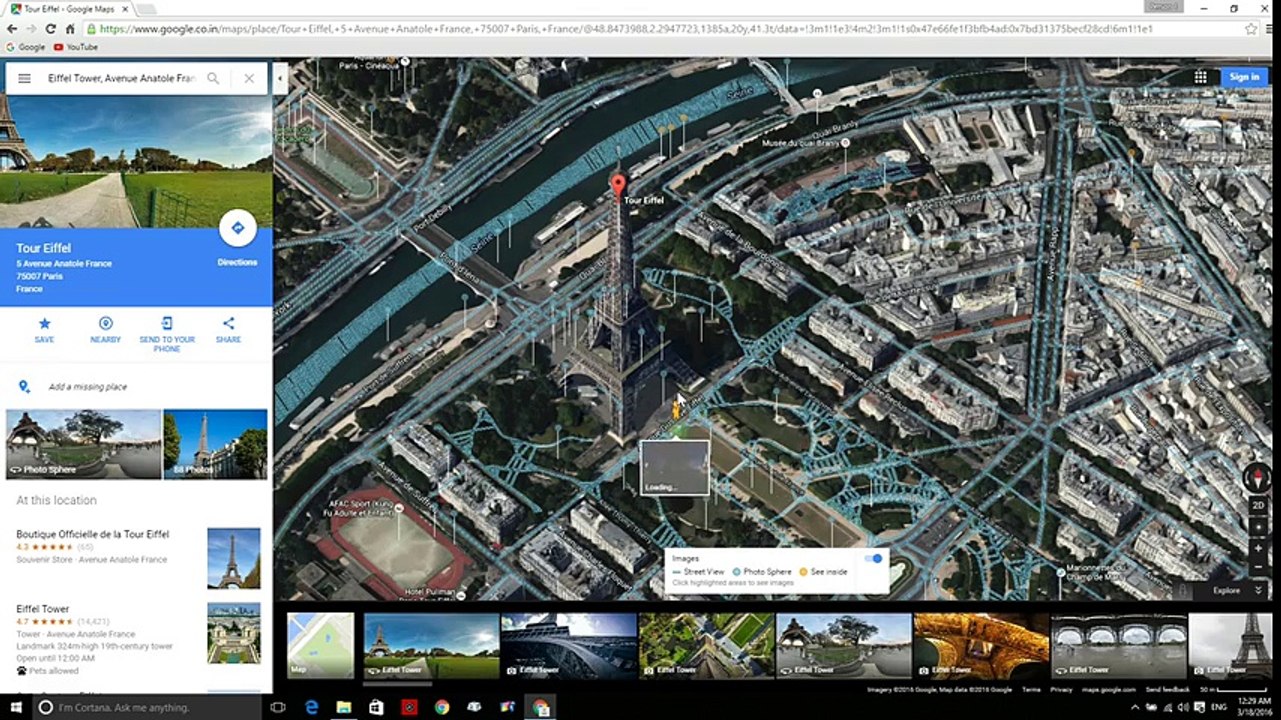Click 'Add a missing place' link
Image resolution: width=1281 pixels, height=720 pixels.
[x=88, y=387]
